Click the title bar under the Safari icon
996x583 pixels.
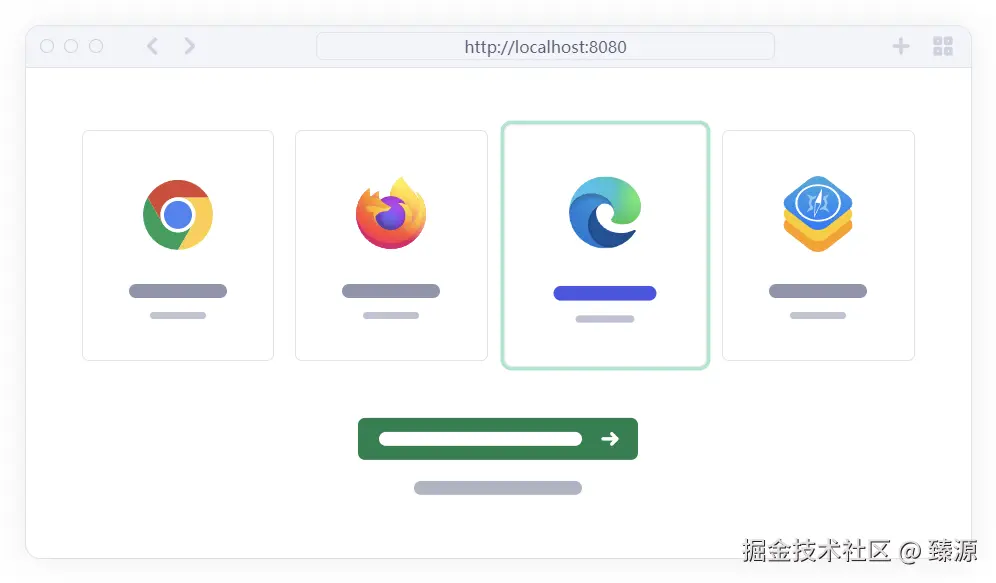click(x=818, y=291)
